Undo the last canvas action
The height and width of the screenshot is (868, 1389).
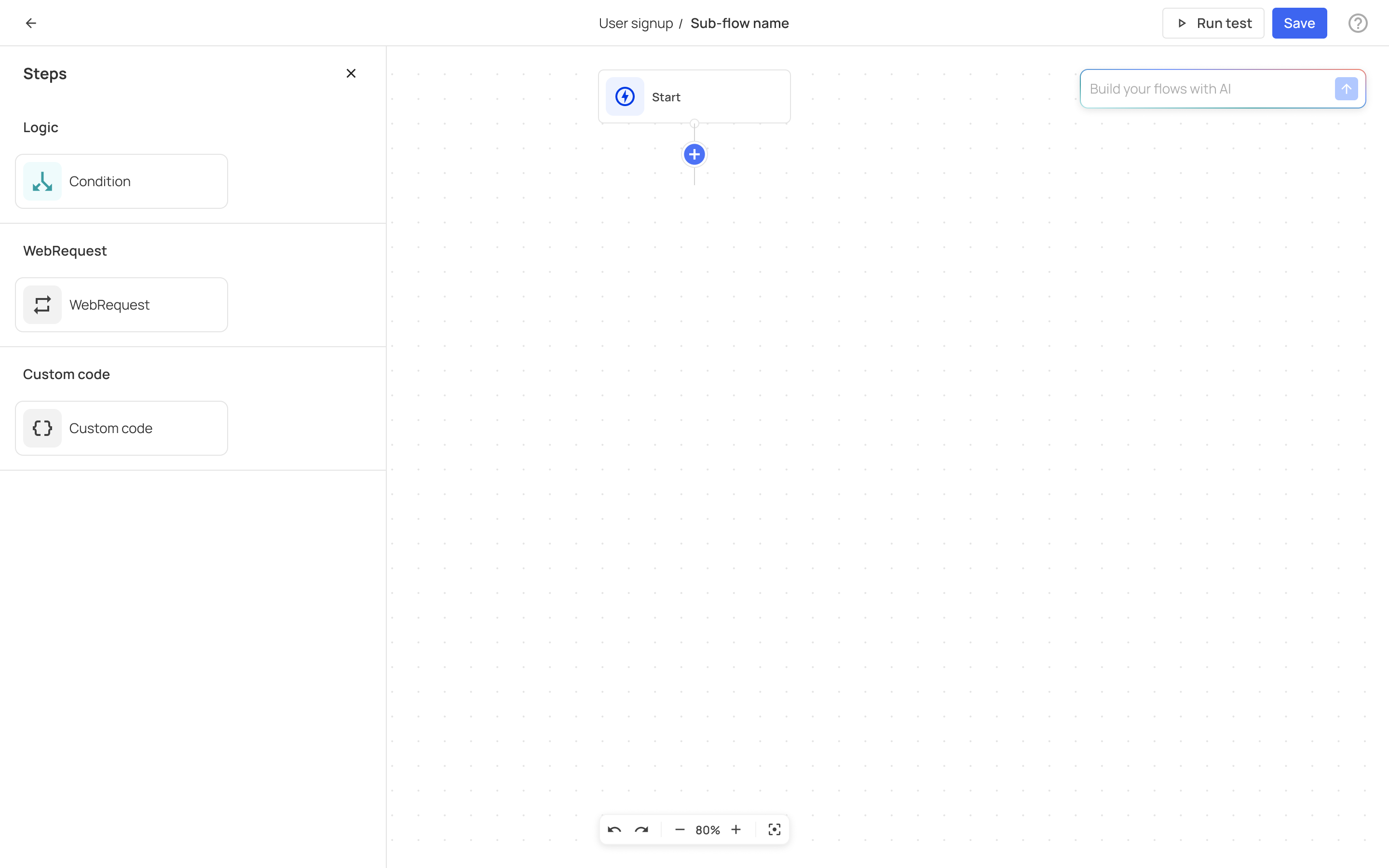(614, 829)
